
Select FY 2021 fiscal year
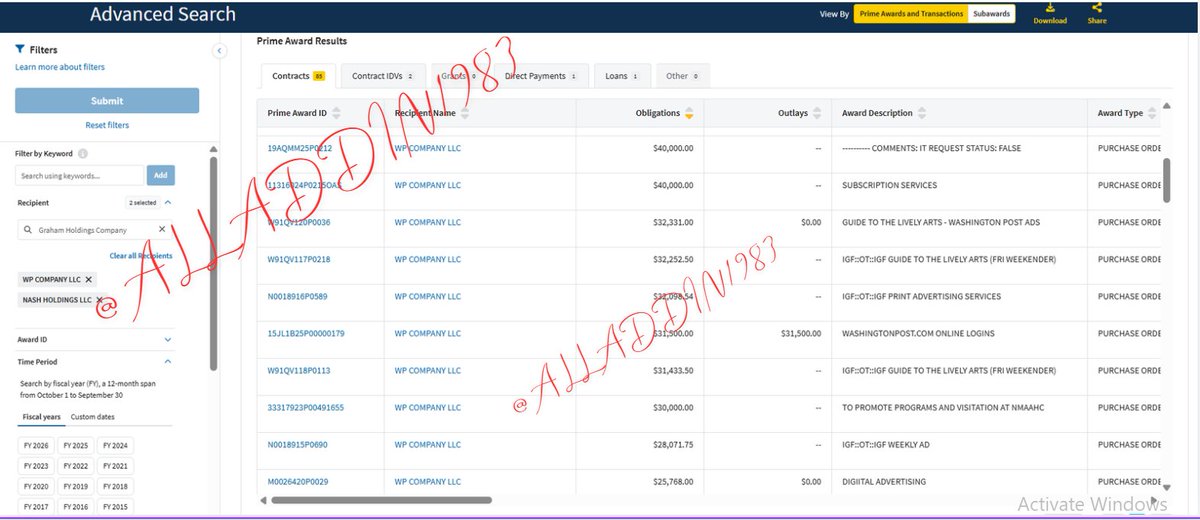(115, 466)
